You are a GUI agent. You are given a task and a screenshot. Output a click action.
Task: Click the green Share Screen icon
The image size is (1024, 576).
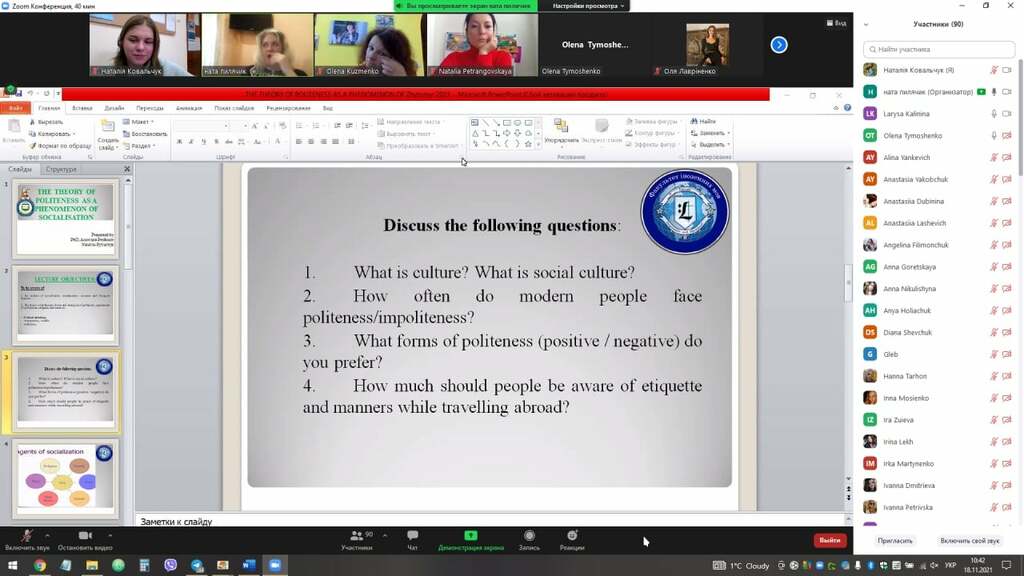pos(470,536)
